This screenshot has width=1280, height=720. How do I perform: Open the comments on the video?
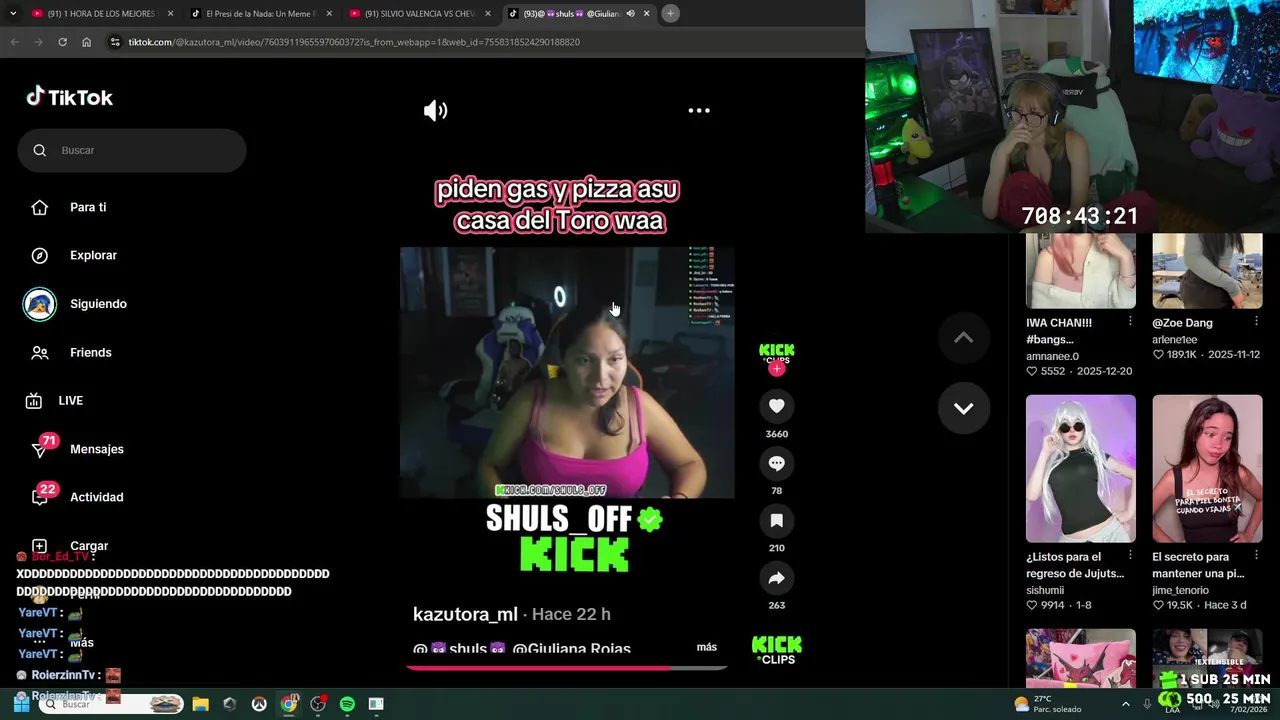coord(776,463)
